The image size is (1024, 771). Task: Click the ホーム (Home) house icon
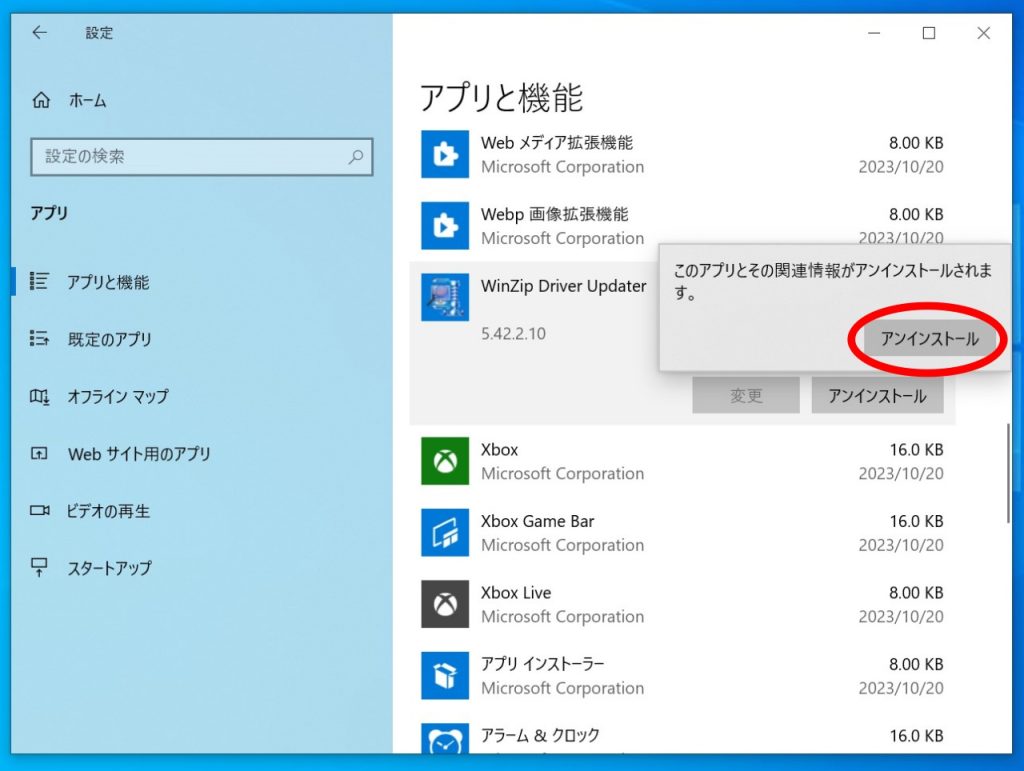coord(41,100)
